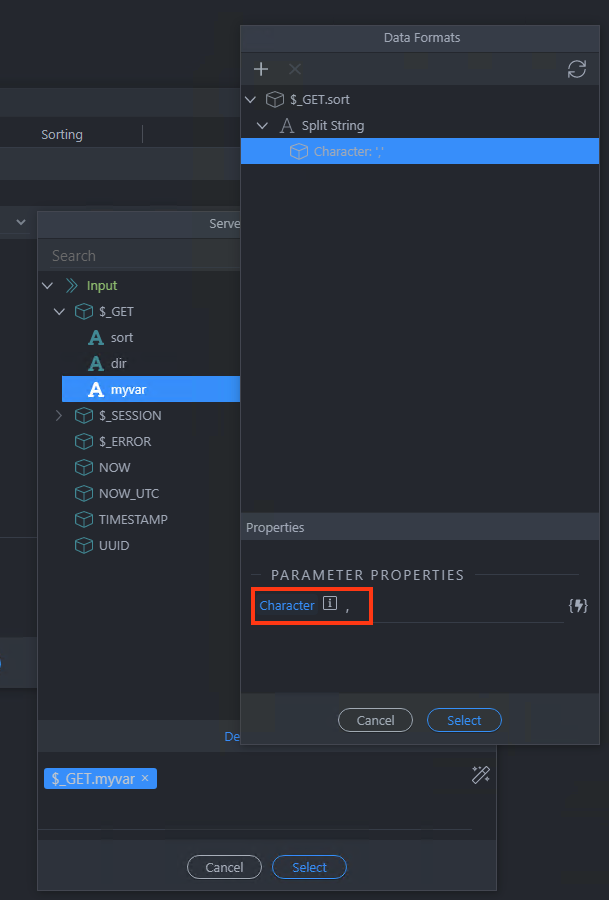Open dynamic data picker lightning icon
Viewport: 609px width, 900px height.
[577, 606]
